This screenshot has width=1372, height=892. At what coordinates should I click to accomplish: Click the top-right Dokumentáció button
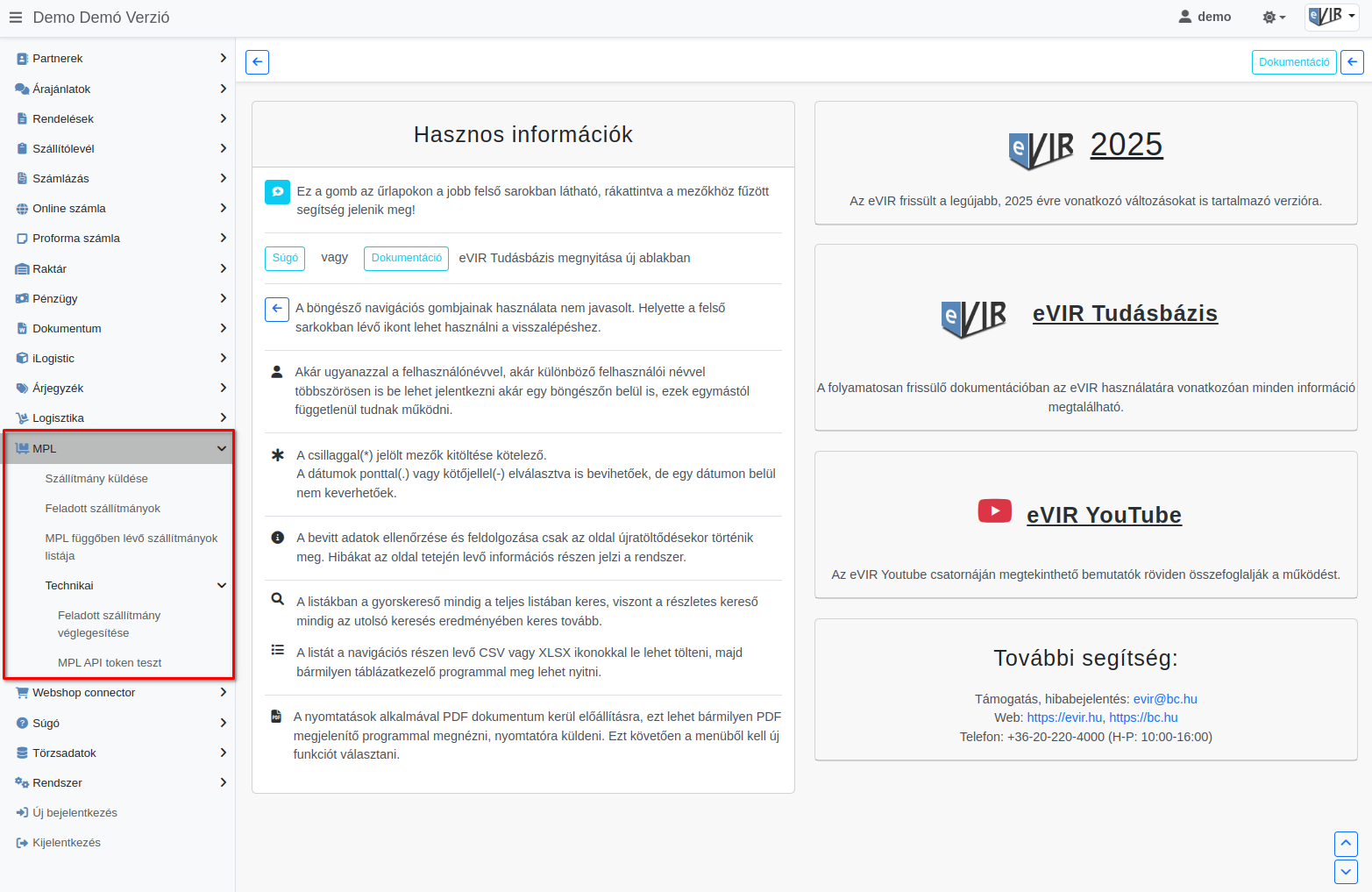point(1294,62)
